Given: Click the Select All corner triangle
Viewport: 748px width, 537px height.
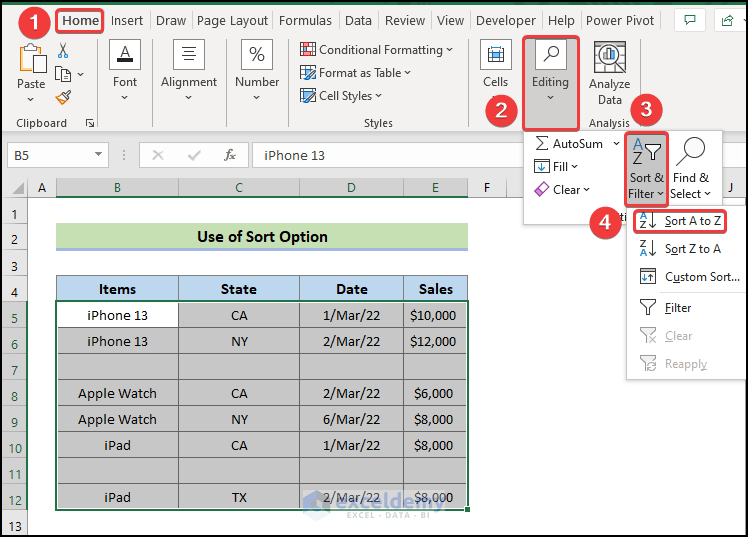Looking at the screenshot, I should [x=18, y=187].
